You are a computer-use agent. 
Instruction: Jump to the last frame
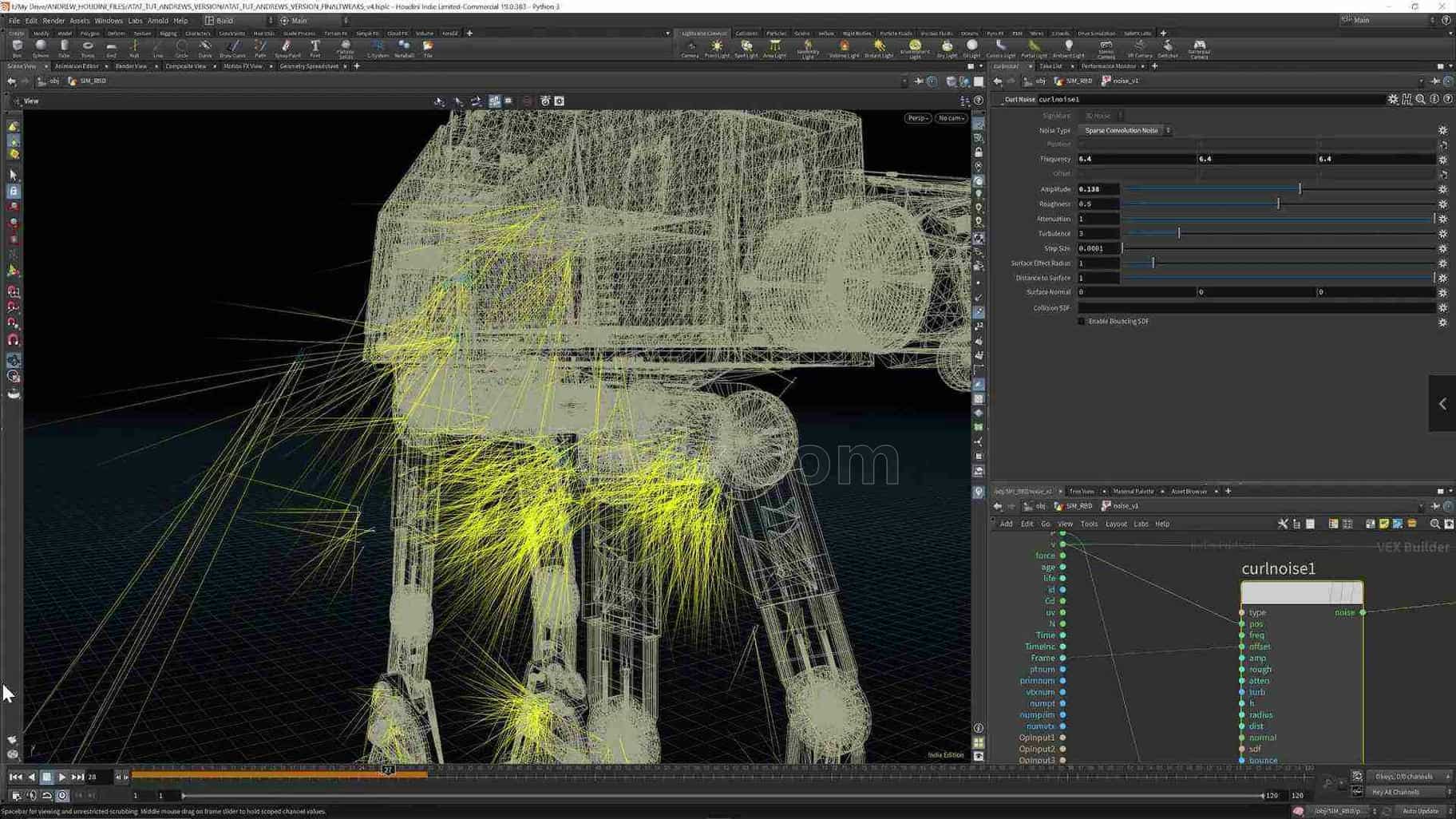coord(77,777)
